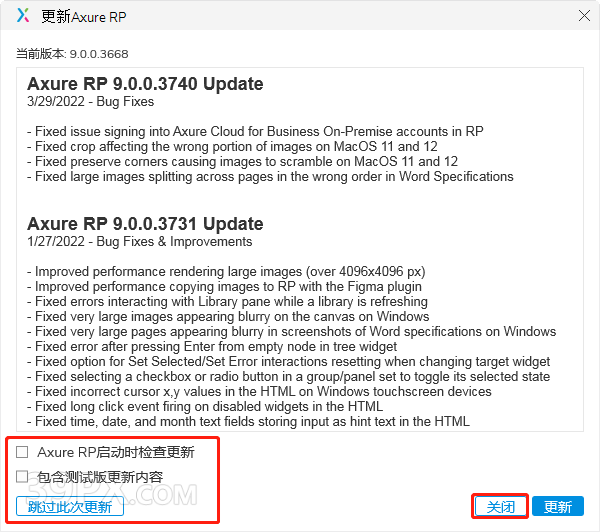Enable Axure RP启动时检查更新 checkbox

22,452
